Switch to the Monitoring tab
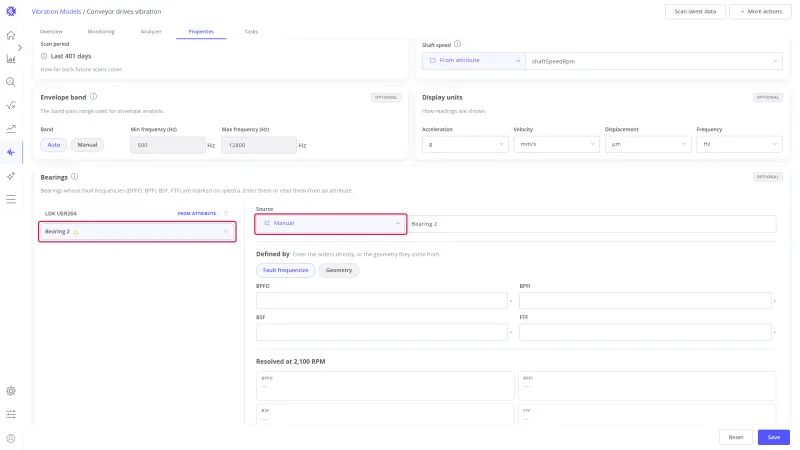The image size is (800, 450). click(101, 32)
